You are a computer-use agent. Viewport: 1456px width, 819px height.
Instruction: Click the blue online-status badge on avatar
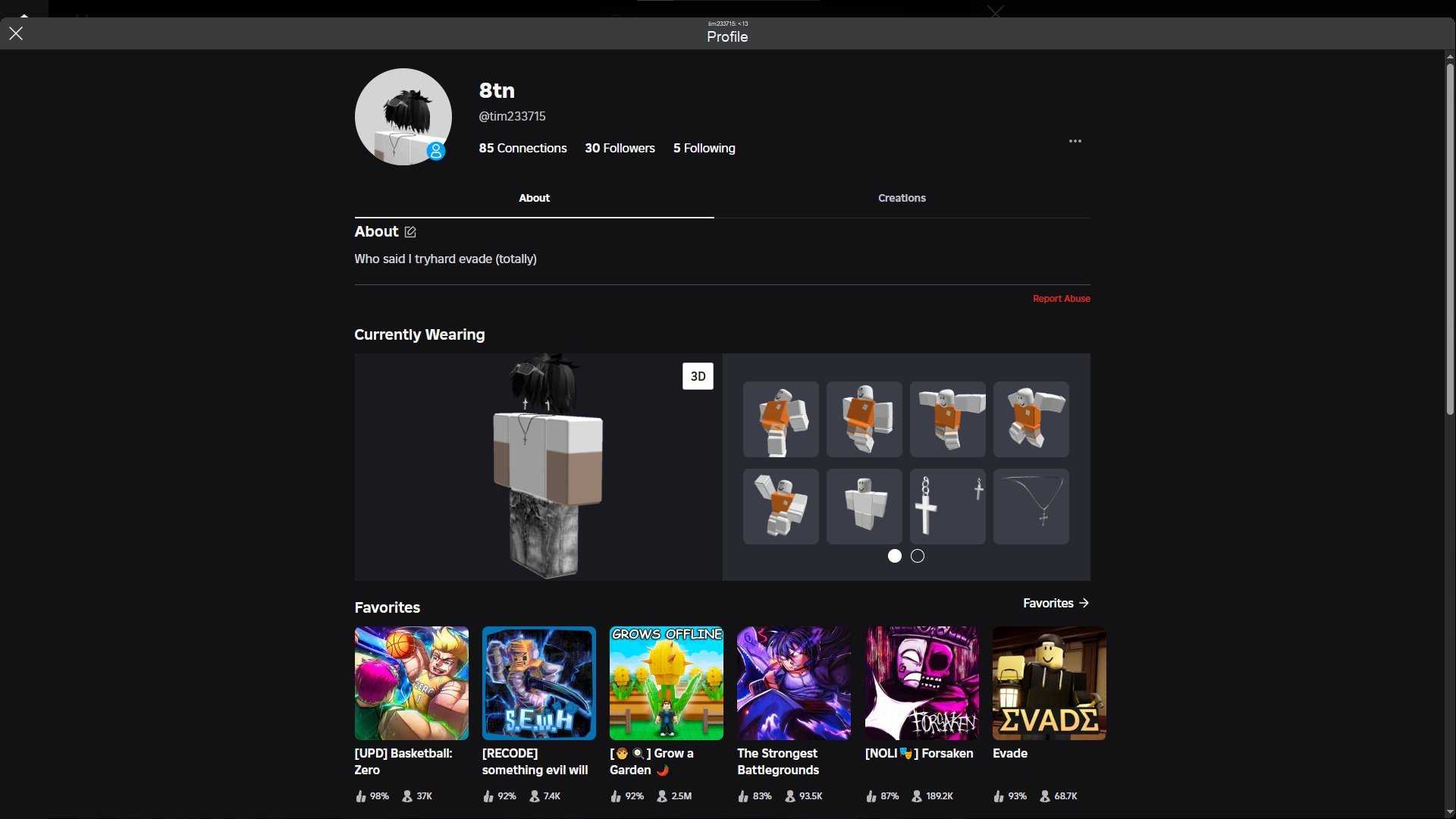pos(436,151)
